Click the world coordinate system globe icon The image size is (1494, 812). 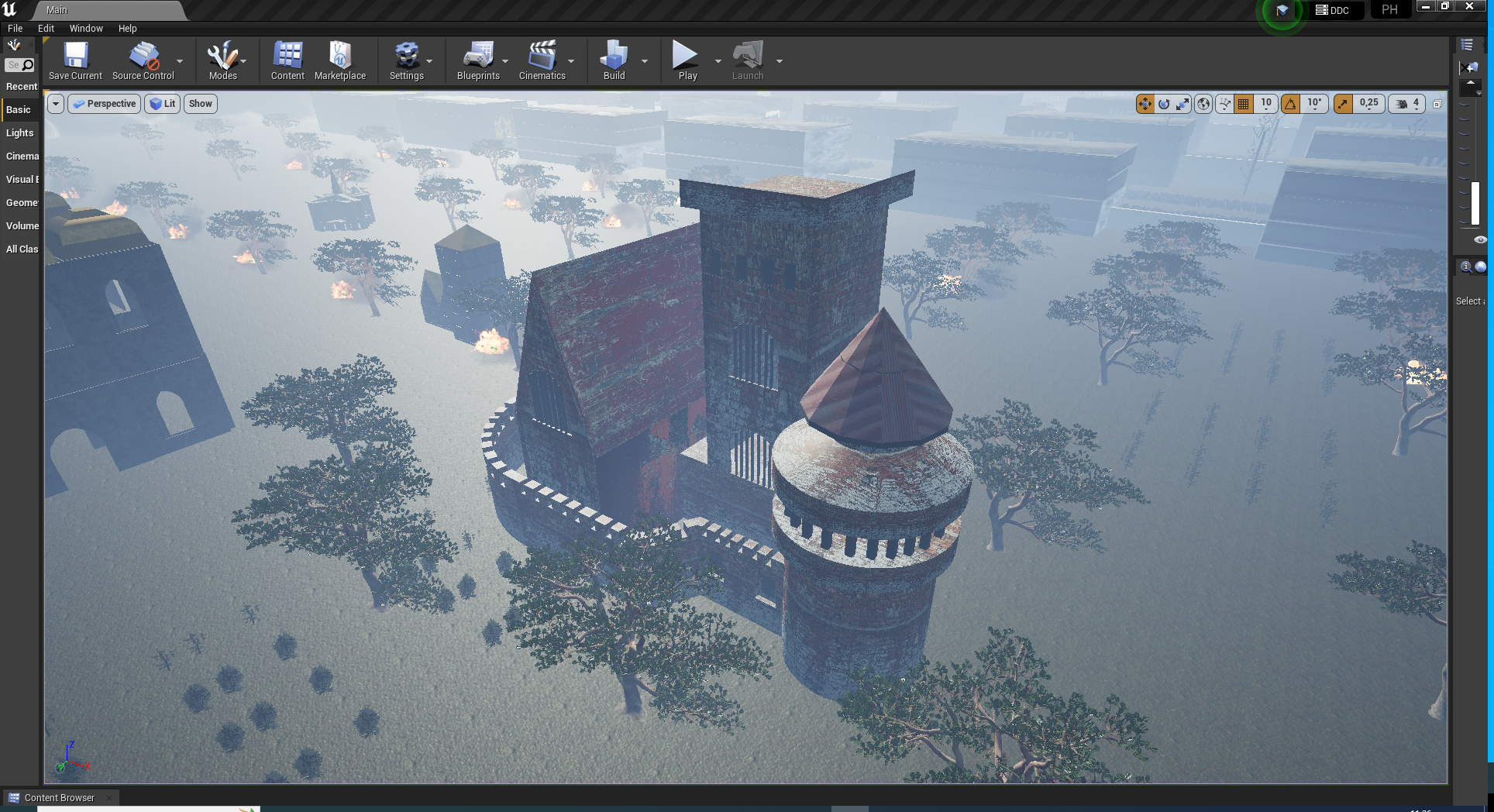[x=1203, y=104]
